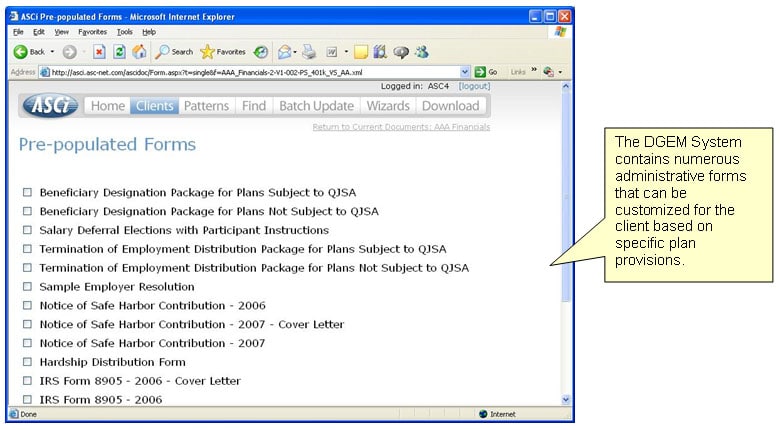
Task: Go to the Home page icon
Action: point(139,52)
